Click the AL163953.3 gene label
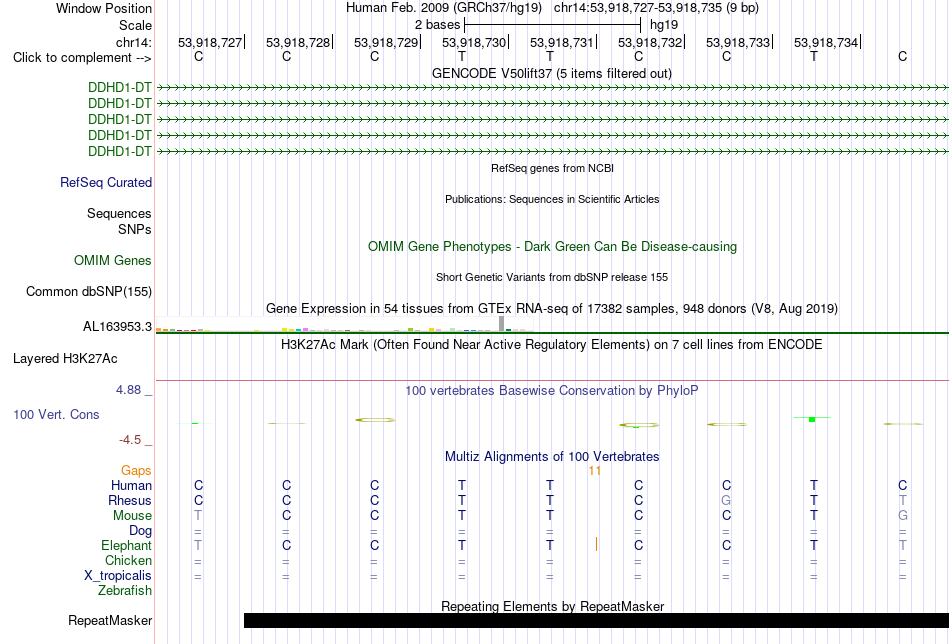The image size is (950, 644). click(x=118, y=327)
